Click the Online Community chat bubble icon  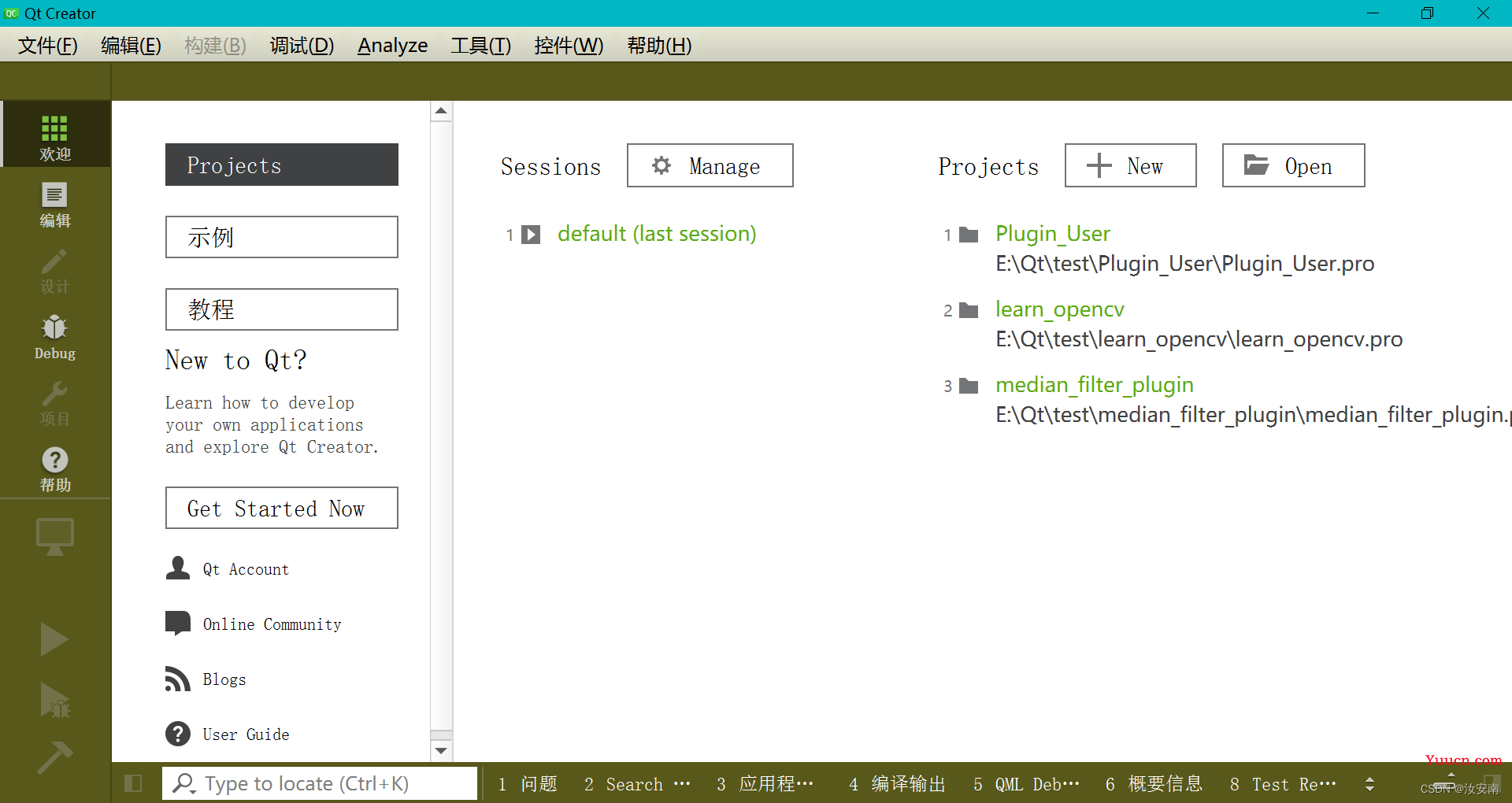[x=178, y=623]
